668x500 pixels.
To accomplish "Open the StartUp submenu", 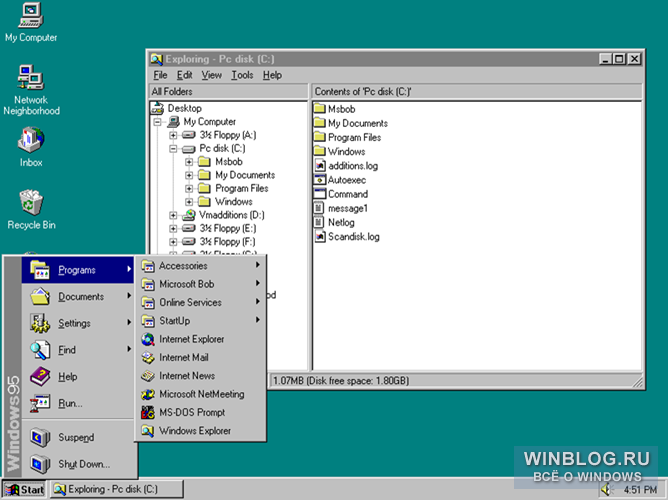I will pos(201,321).
